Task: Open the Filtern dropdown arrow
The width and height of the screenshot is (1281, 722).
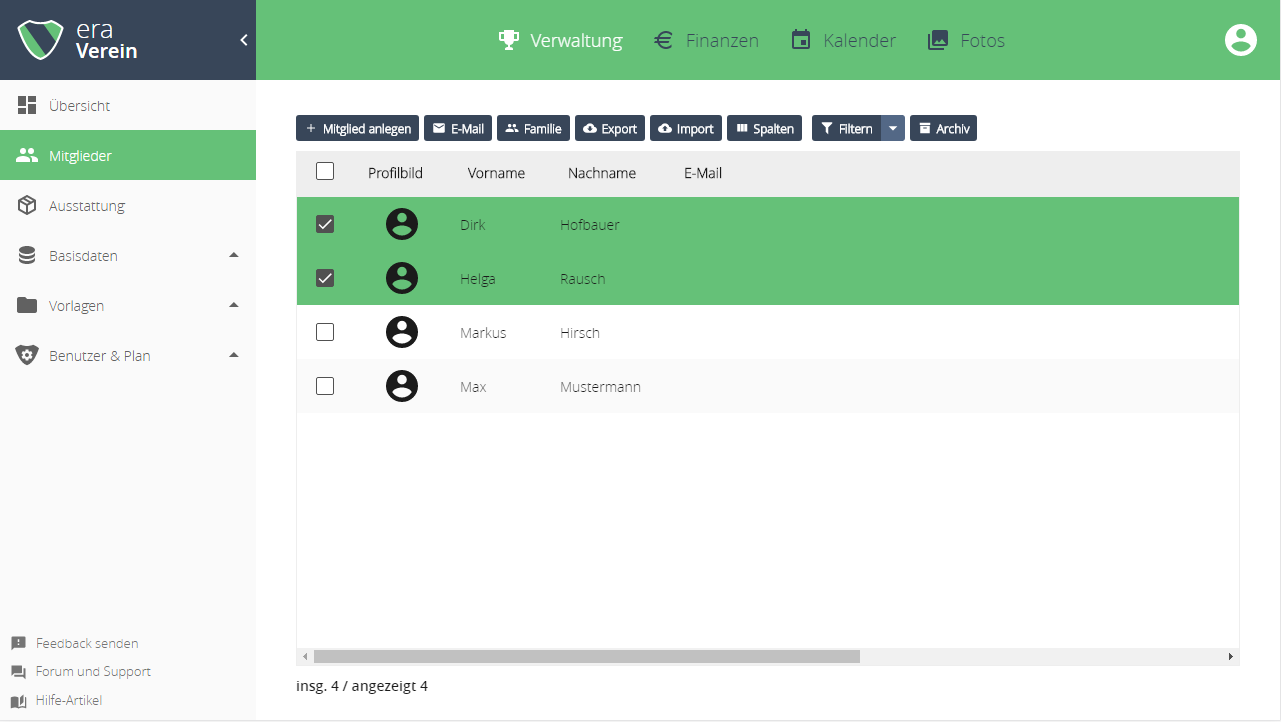Action: pos(893,128)
